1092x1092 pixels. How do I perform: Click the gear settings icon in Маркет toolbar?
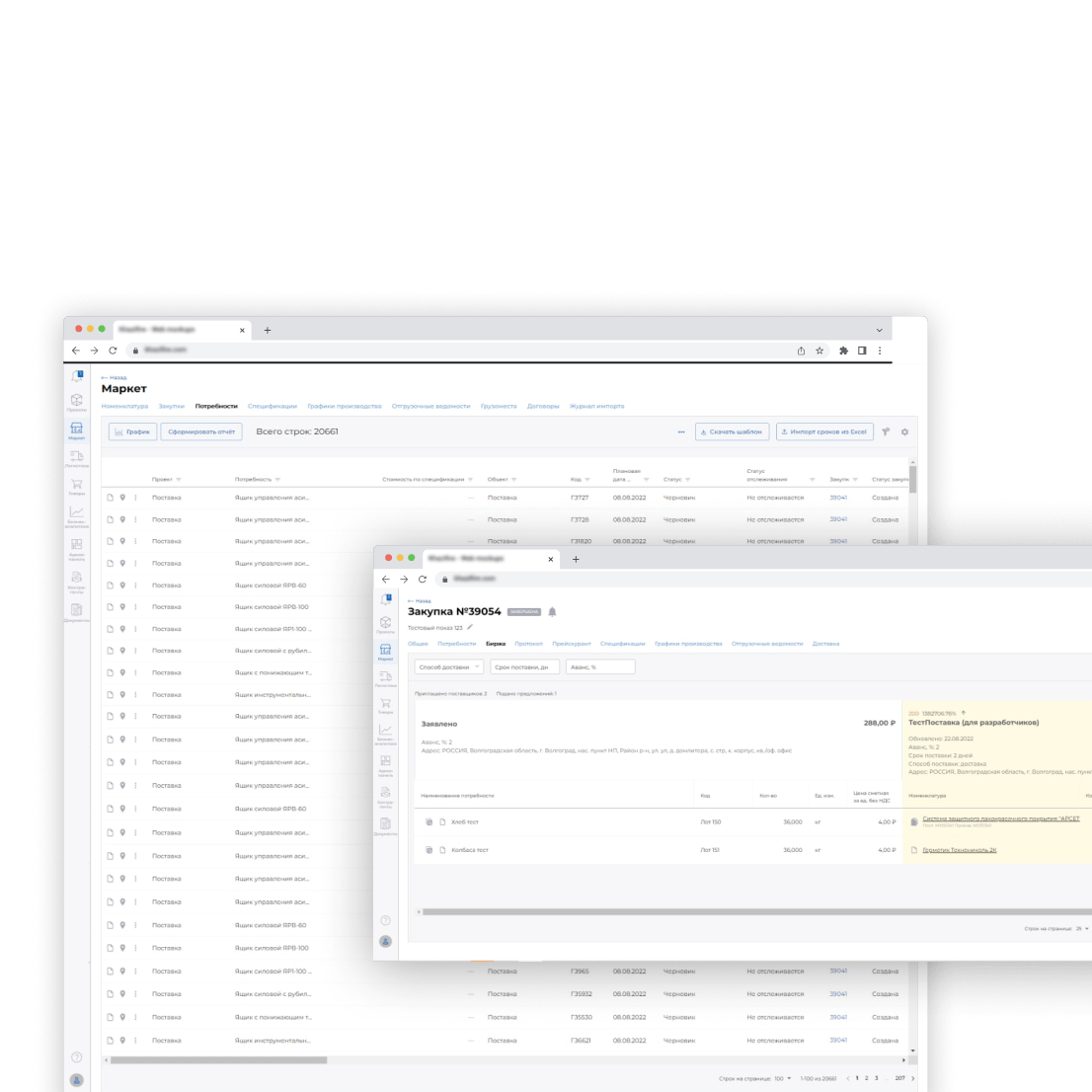[904, 431]
